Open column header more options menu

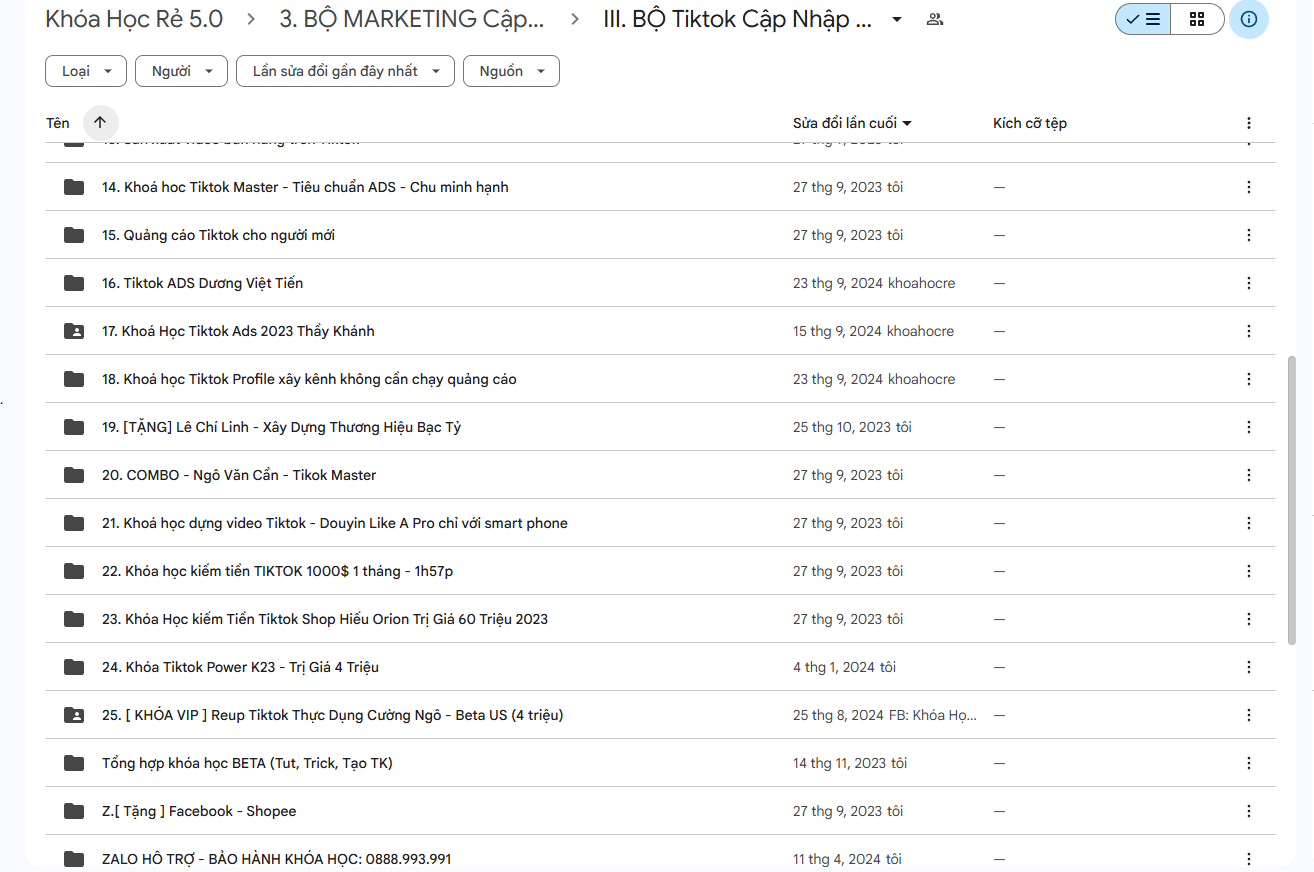tap(1249, 123)
